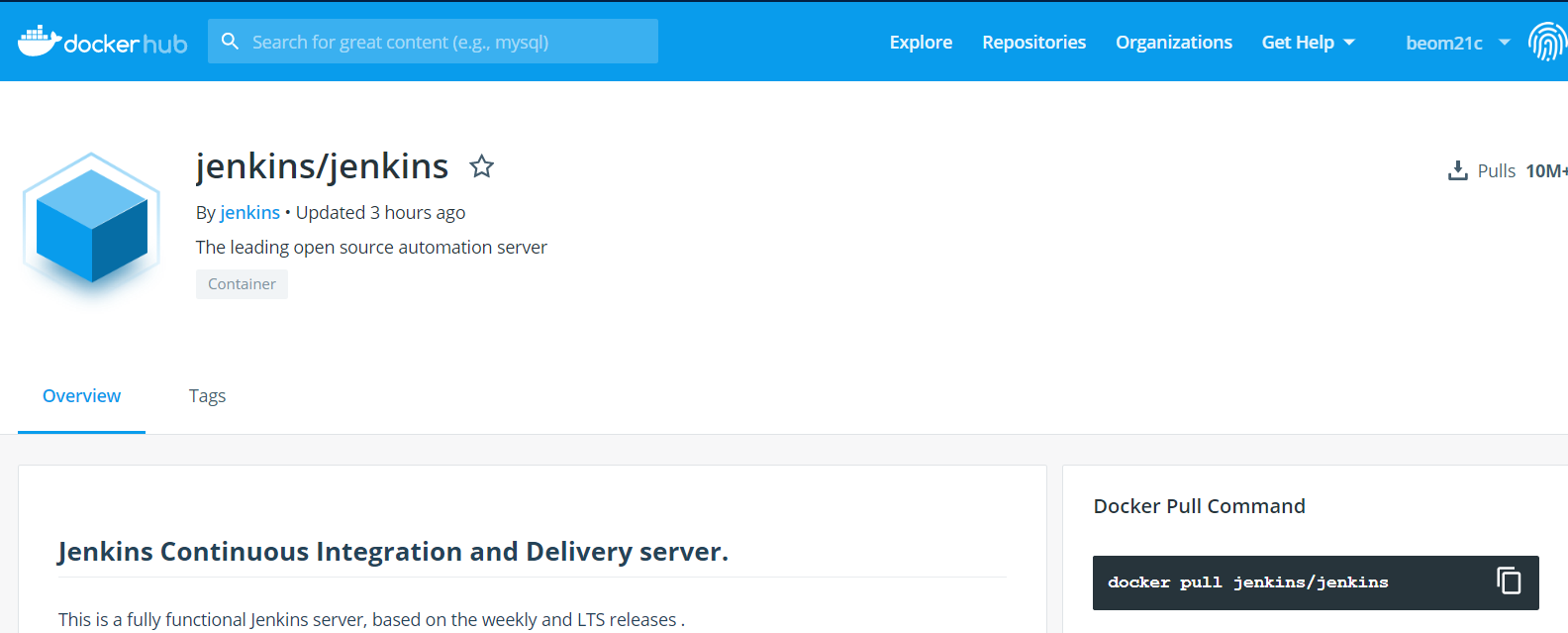Click the fully functional Jenkins server sentence
Screen dimensions: 1568x633
point(371,620)
